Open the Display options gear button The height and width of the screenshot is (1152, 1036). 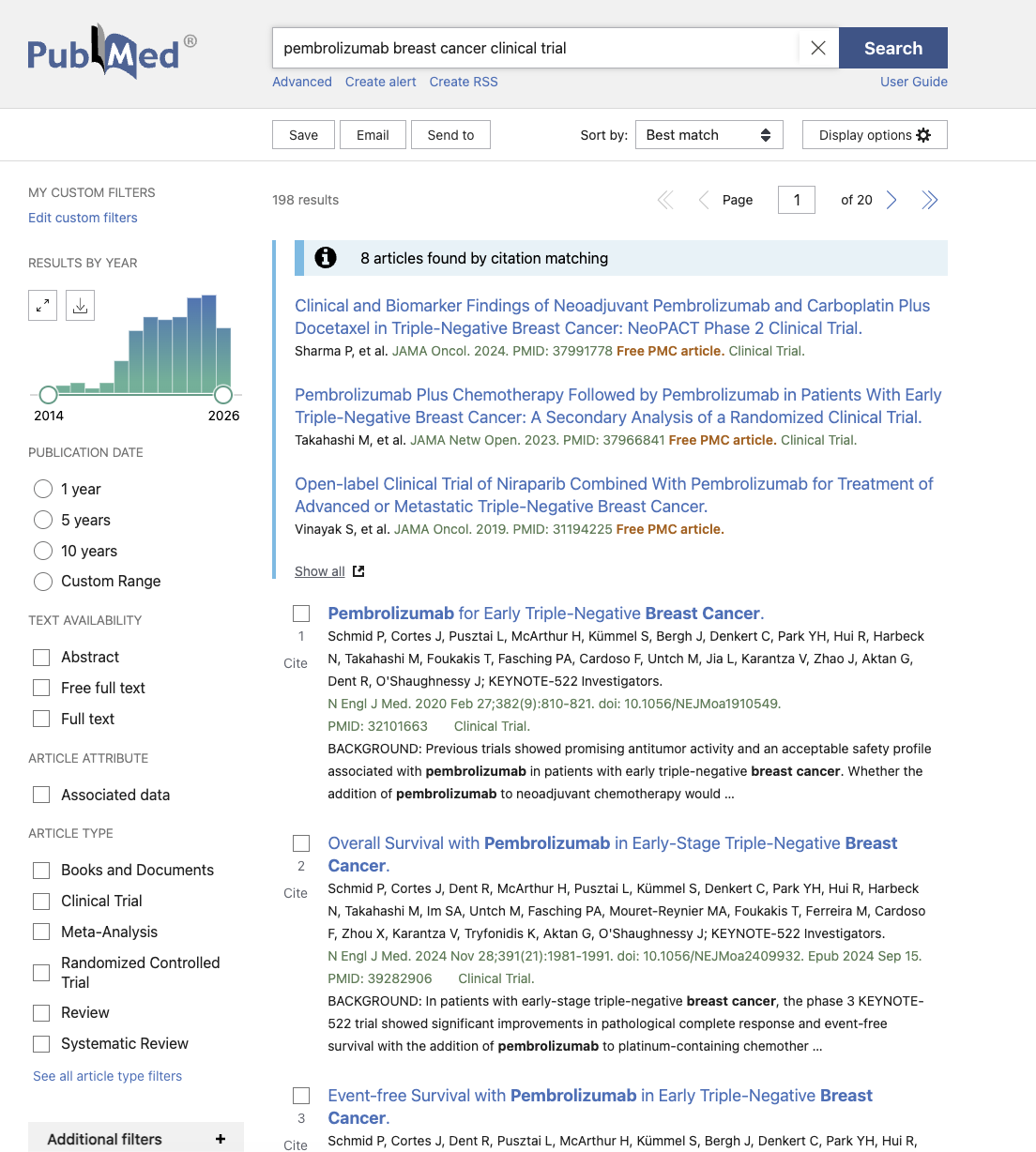pos(875,135)
